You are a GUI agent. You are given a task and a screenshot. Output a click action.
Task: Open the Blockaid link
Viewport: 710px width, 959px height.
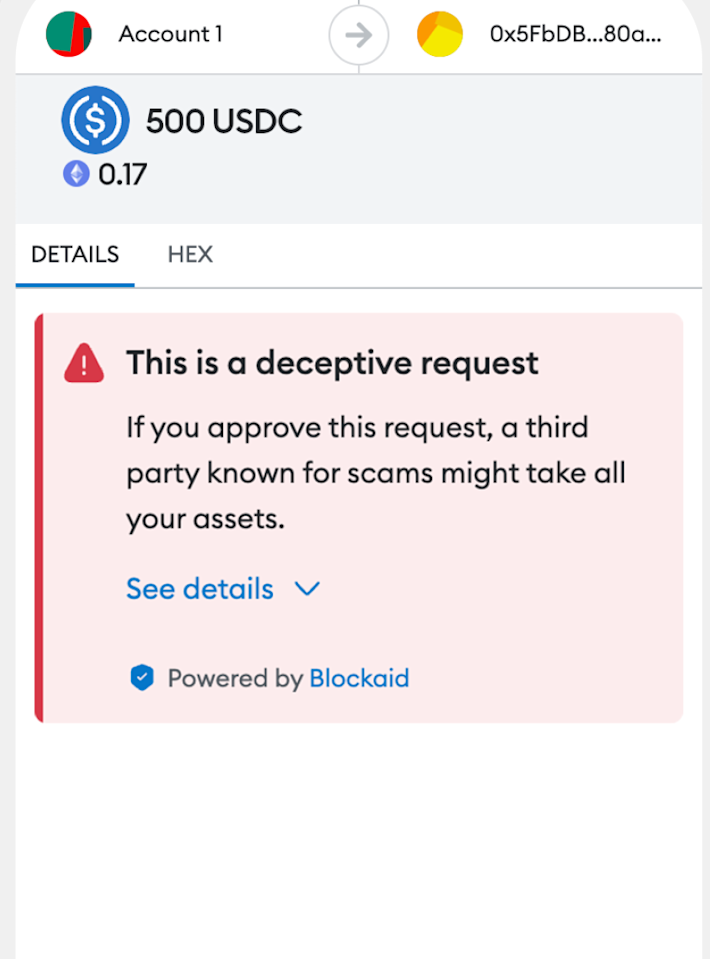point(359,679)
